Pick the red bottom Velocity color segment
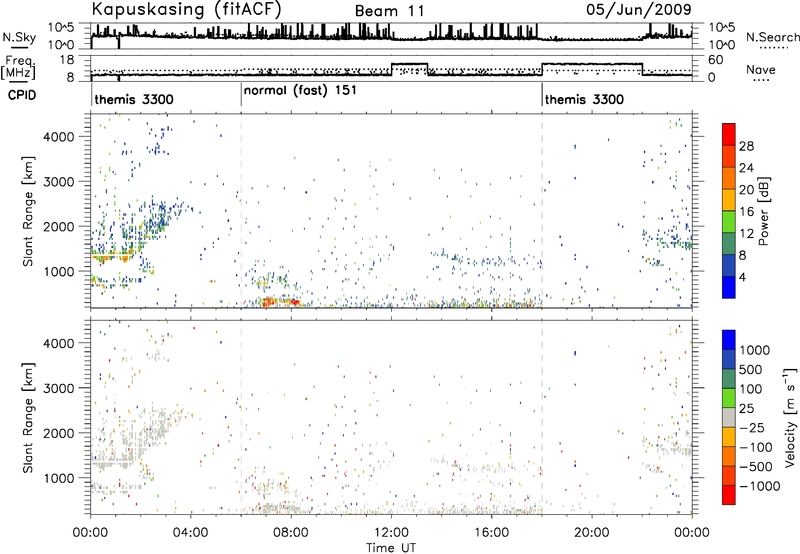The image size is (800, 554). [729, 495]
